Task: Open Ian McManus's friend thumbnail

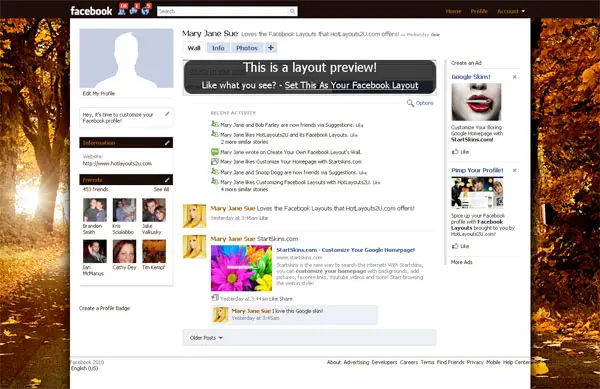Action: click(95, 251)
